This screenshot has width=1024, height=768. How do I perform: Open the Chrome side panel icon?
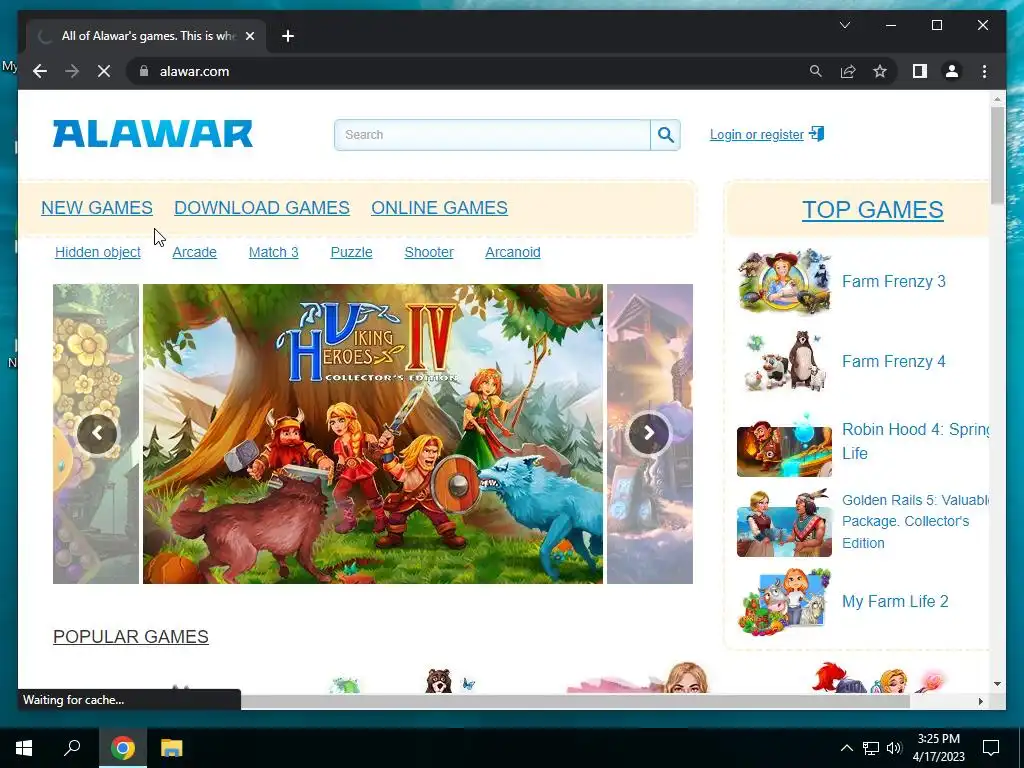pos(920,71)
